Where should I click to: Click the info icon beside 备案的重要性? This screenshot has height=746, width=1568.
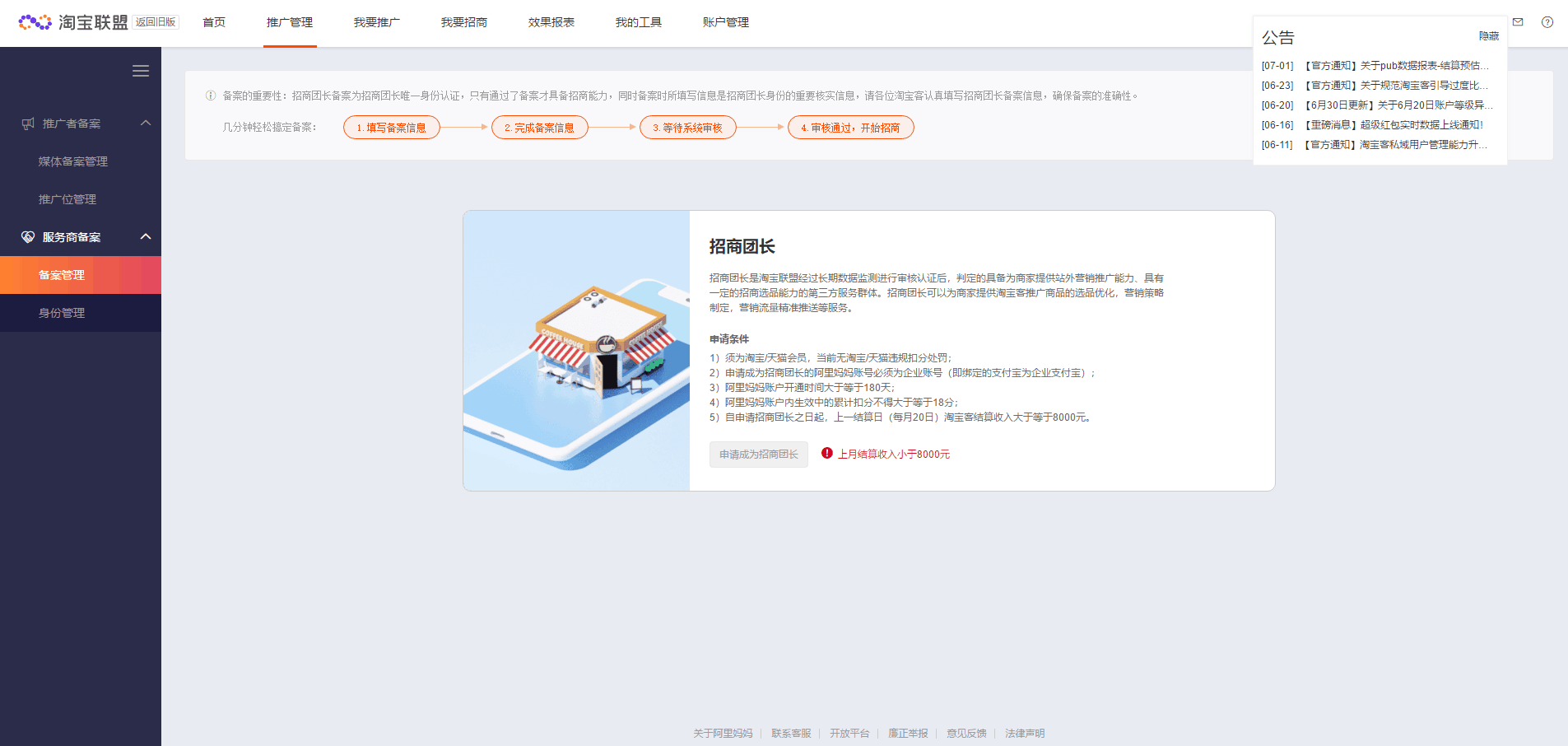[x=211, y=96]
